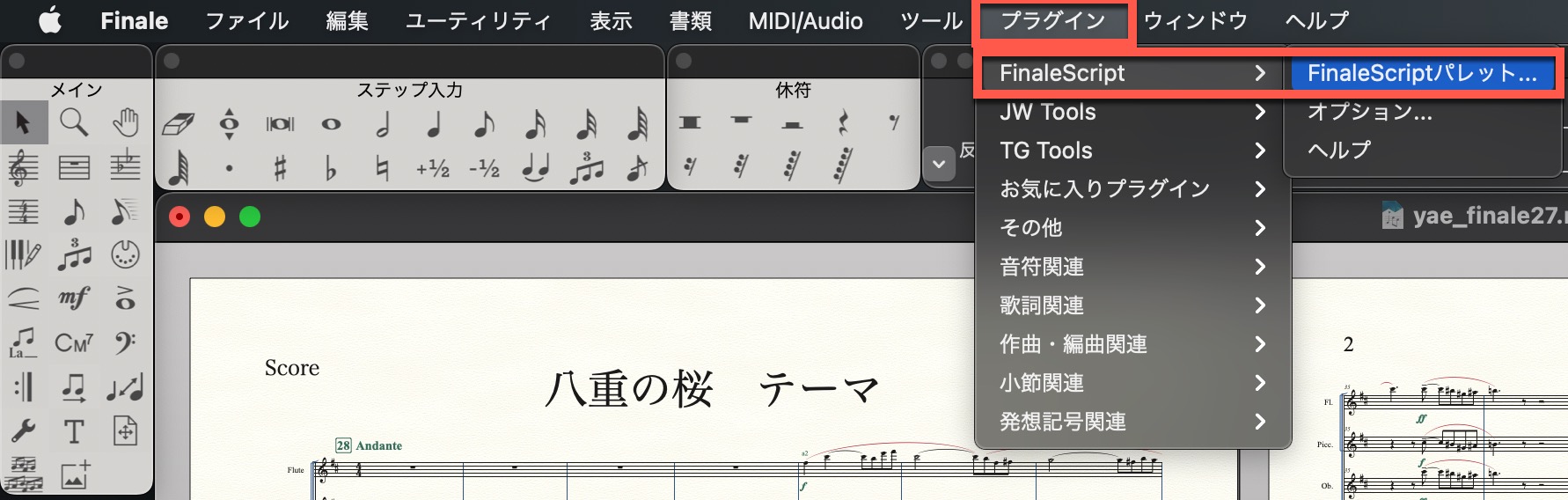
Task: Select the mf Expression tool
Action: (x=74, y=299)
